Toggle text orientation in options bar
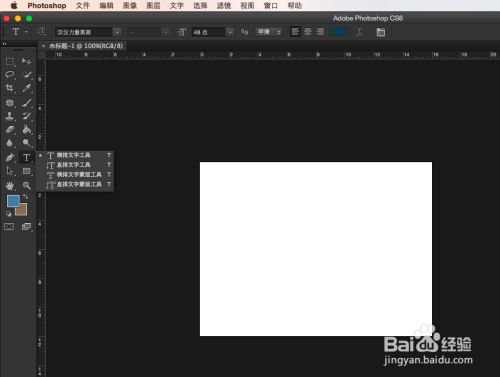500x377 pixels. [x=41, y=32]
